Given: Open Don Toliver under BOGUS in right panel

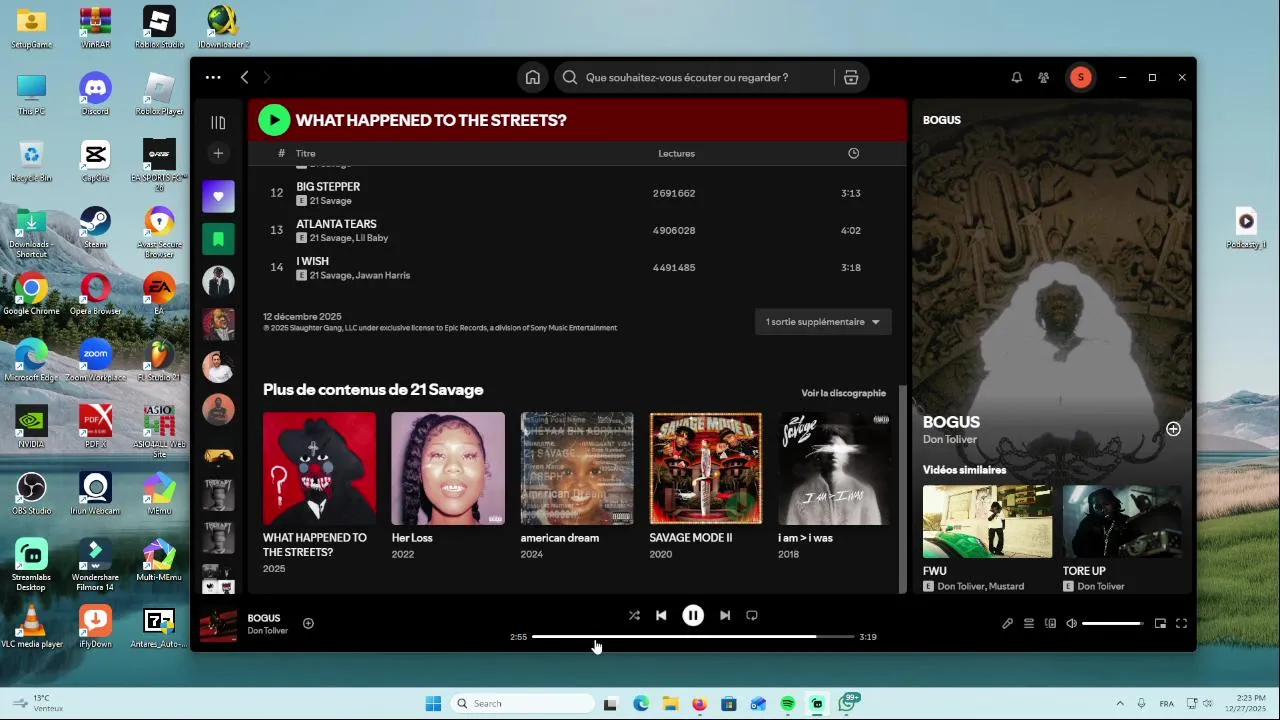Looking at the screenshot, I should tap(950, 439).
